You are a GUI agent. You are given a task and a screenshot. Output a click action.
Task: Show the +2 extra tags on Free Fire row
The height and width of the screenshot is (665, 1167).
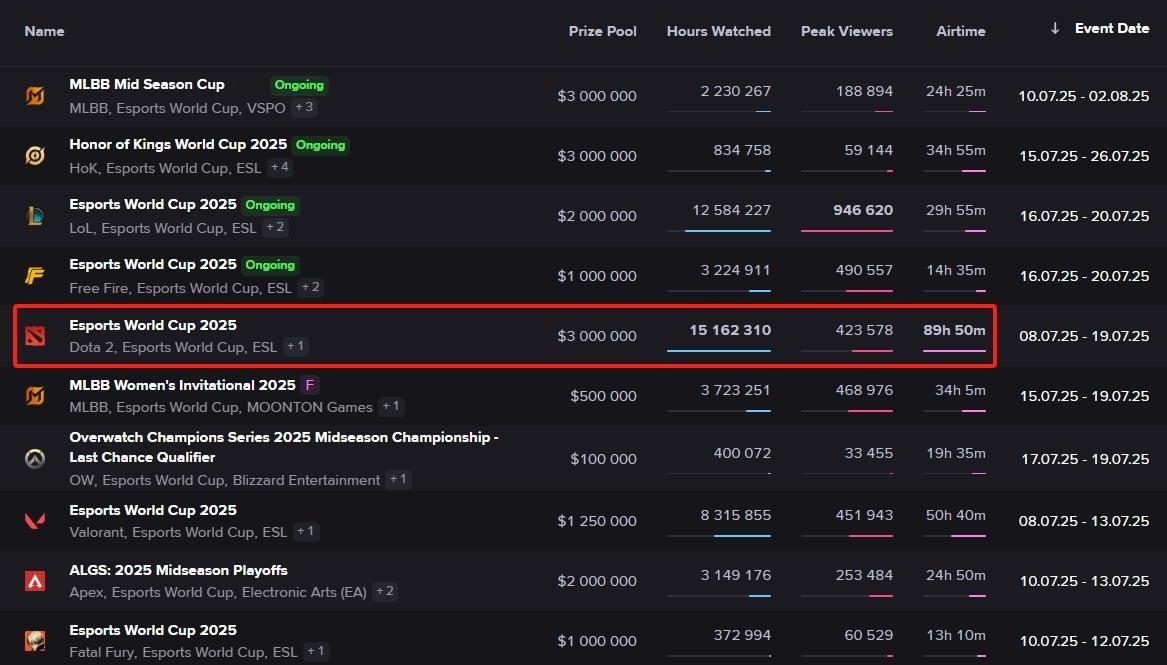pos(310,287)
